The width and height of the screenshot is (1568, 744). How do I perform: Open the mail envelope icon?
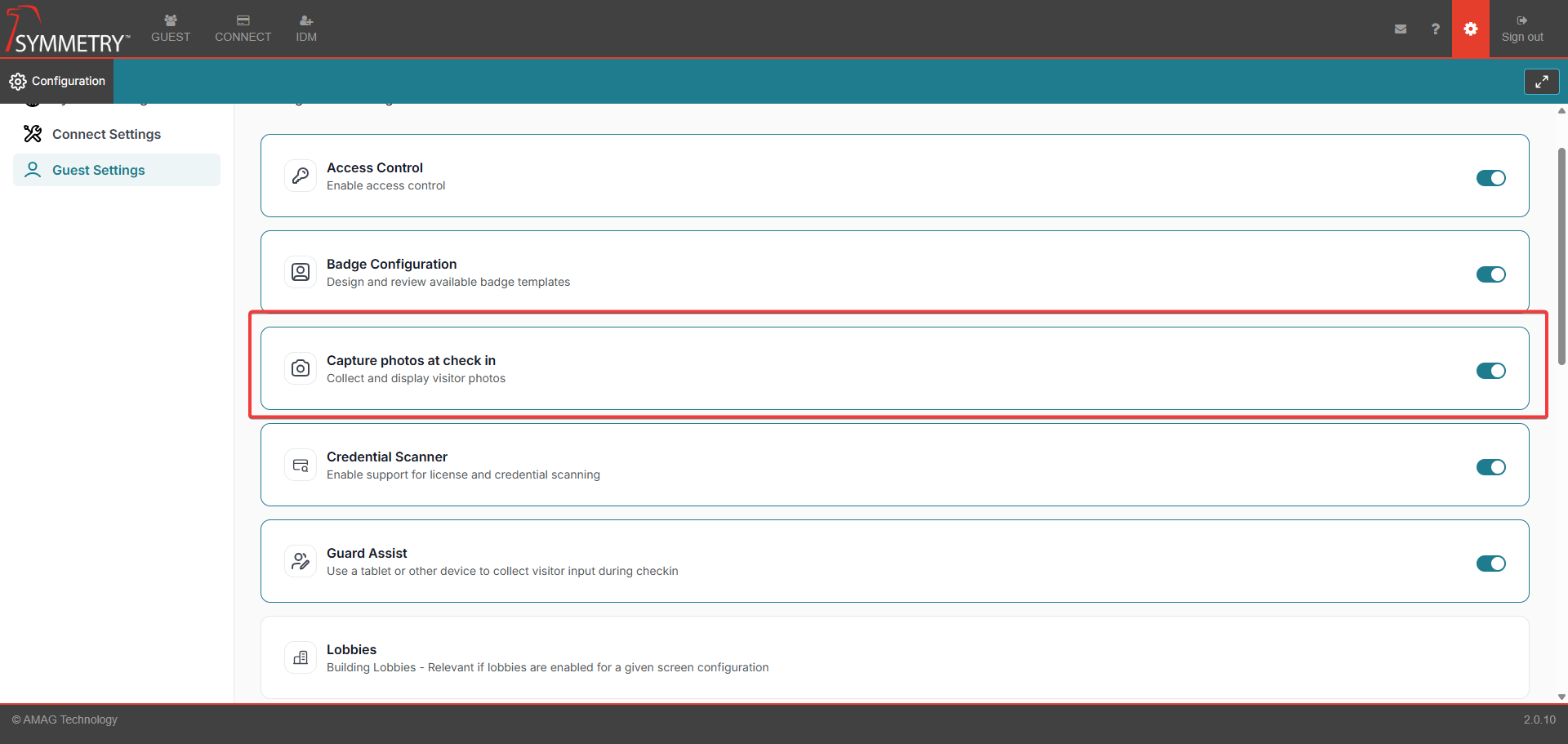click(x=1401, y=29)
